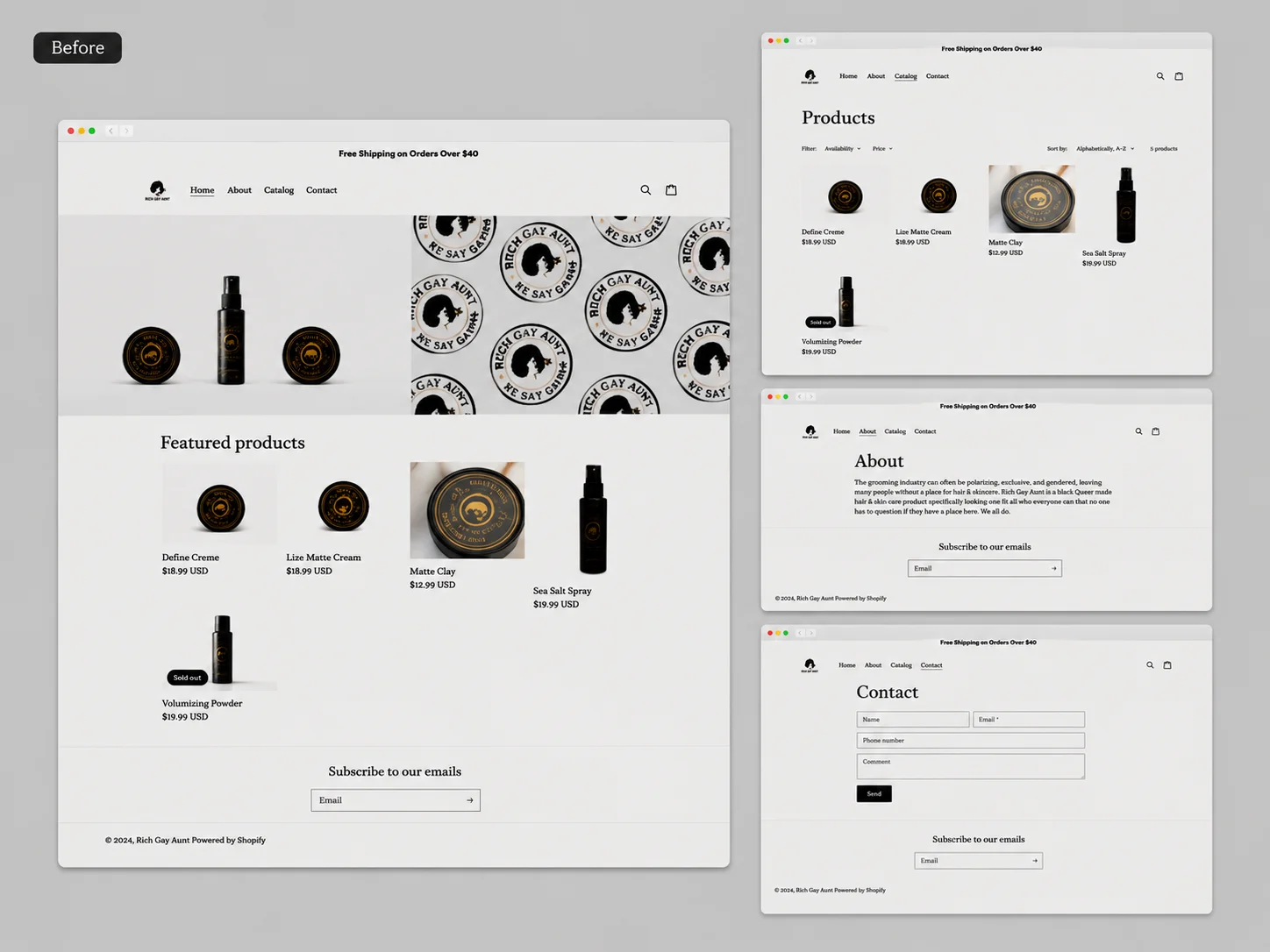Click the Email field in Contact form
Viewport: 1270px width, 952px height.
[x=1029, y=720]
